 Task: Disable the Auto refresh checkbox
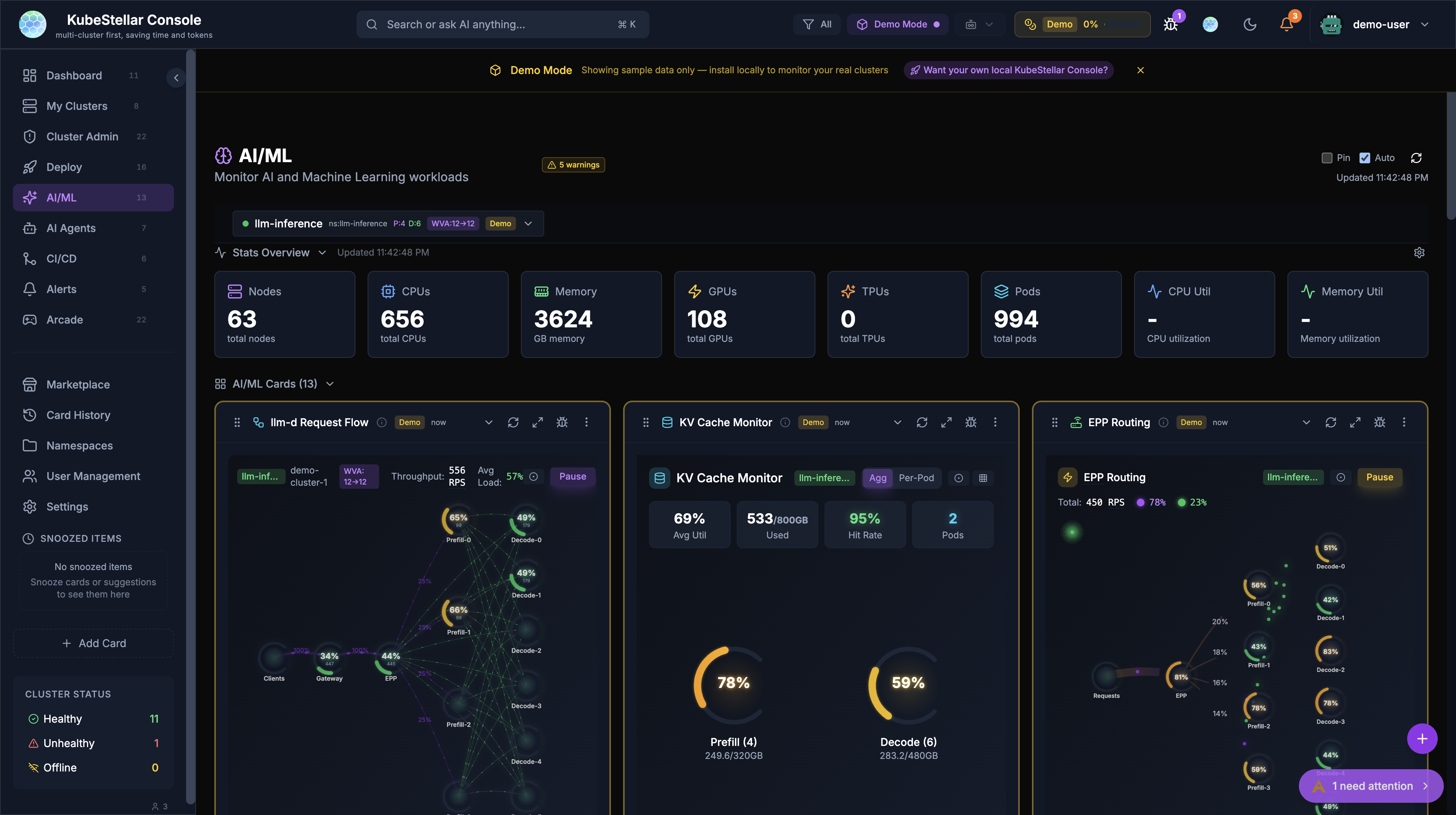click(x=1365, y=158)
